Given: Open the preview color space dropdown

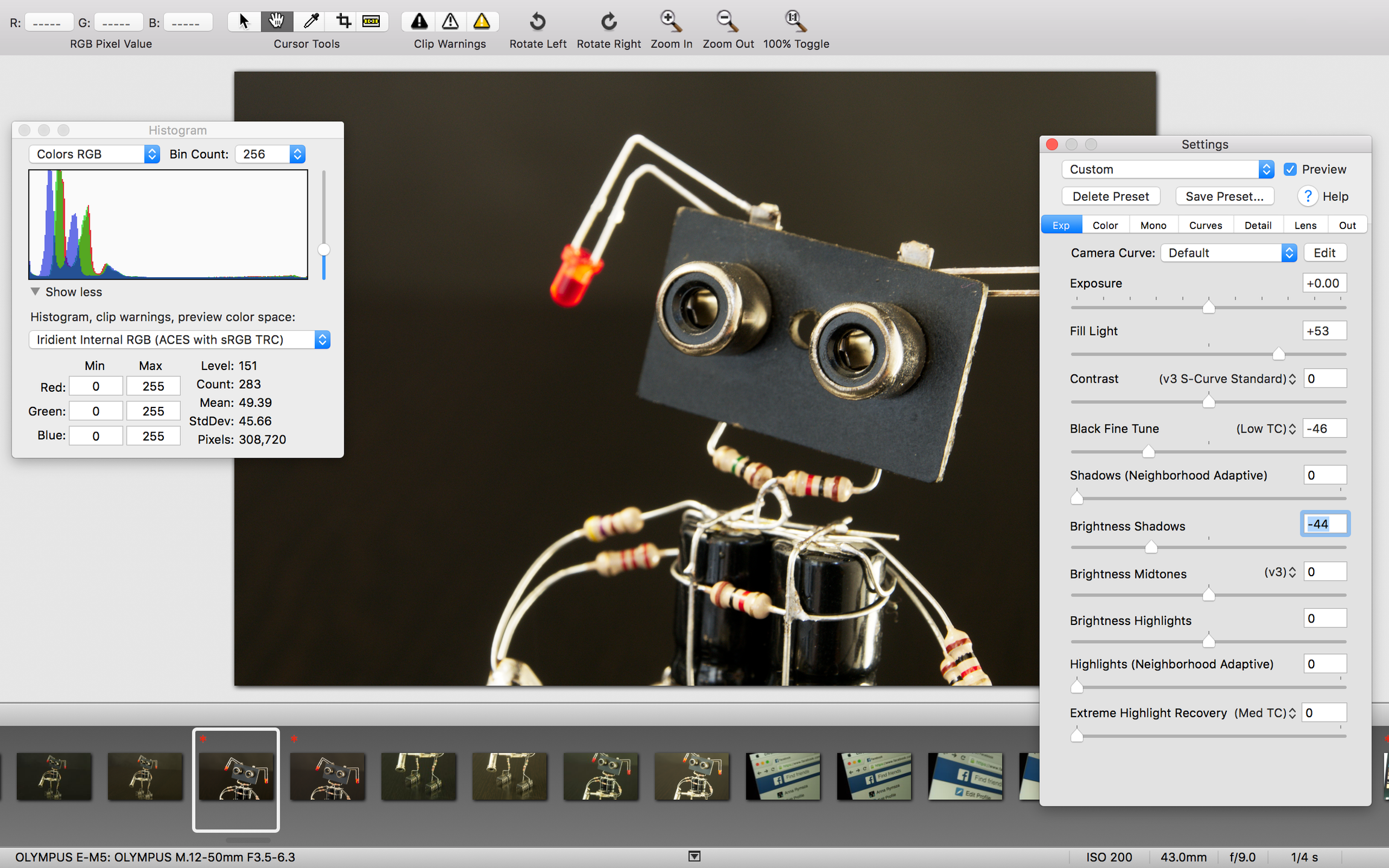Looking at the screenshot, I should click(180, 340).
